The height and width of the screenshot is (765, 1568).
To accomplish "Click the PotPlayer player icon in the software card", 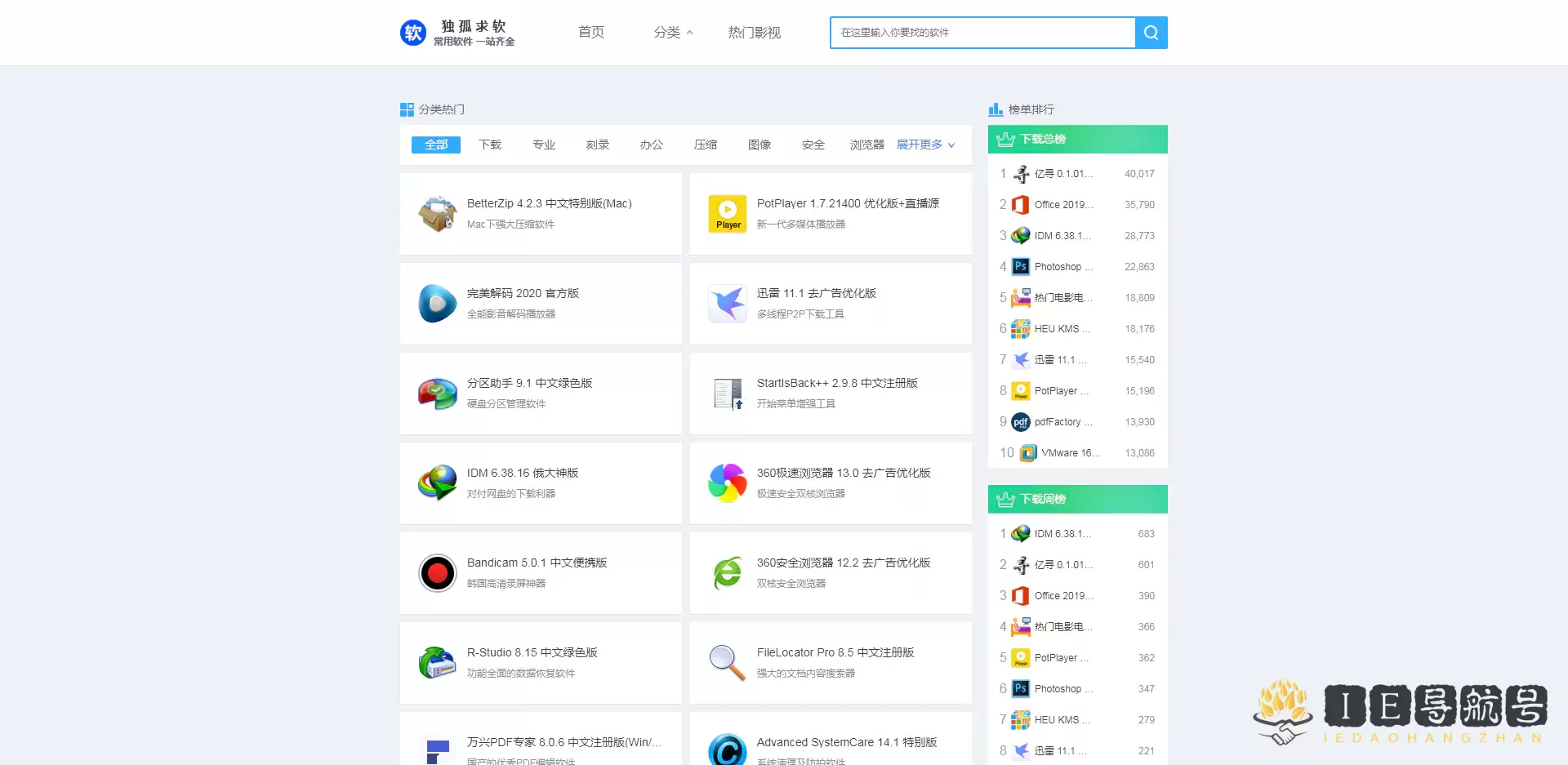I will coord(727,214).
